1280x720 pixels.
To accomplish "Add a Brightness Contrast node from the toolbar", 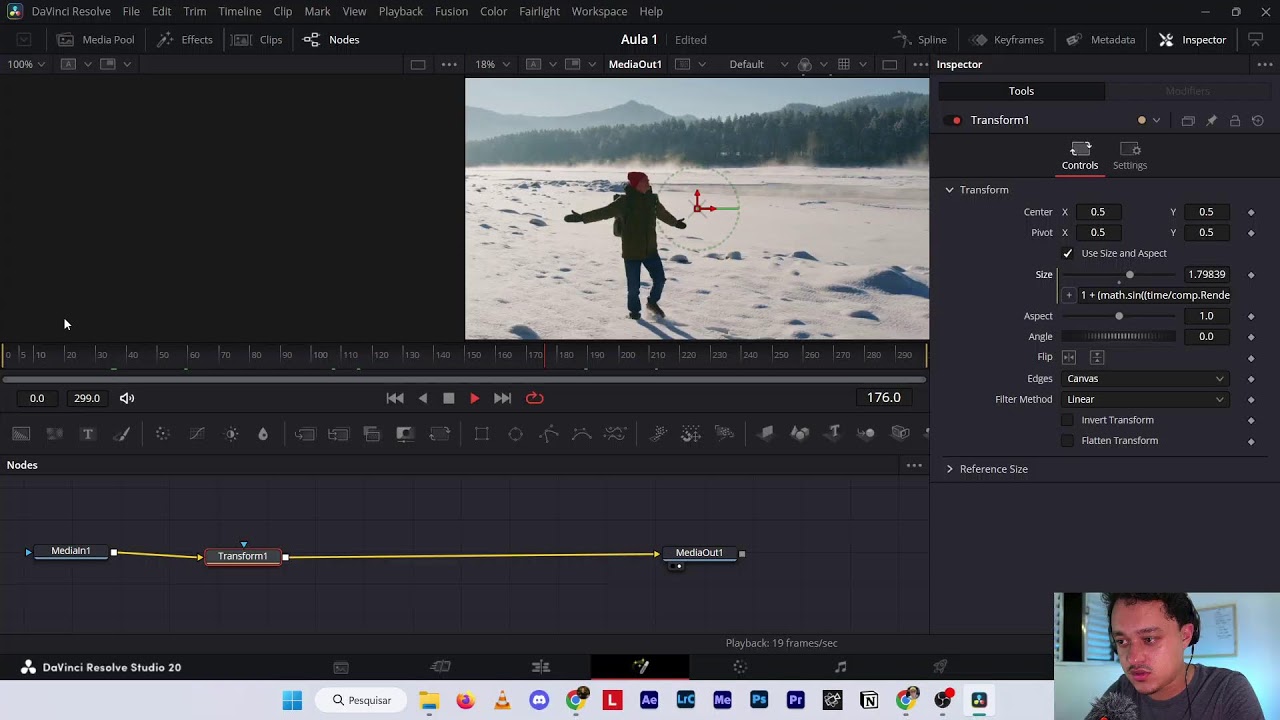I will [231, 433].
